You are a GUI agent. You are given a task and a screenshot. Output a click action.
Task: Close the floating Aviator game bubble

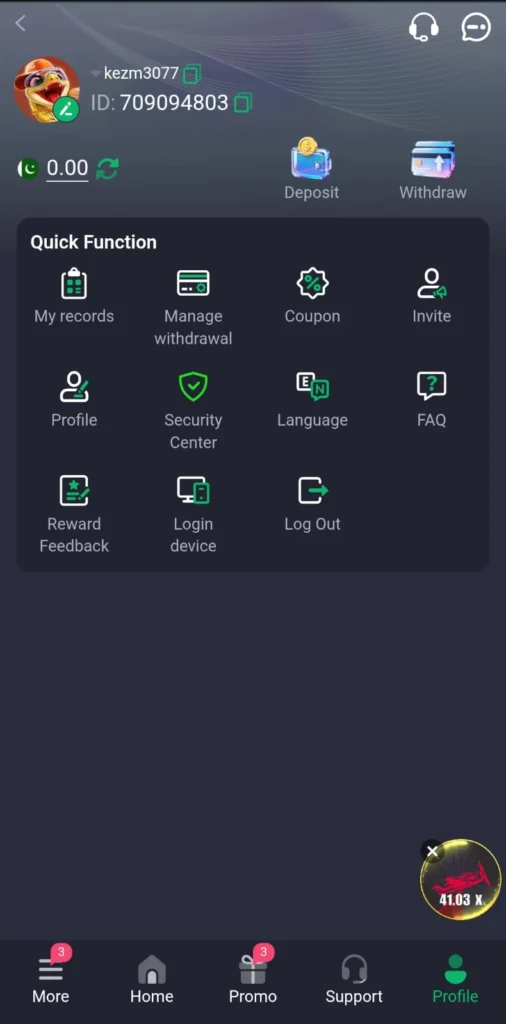(432, 851)
